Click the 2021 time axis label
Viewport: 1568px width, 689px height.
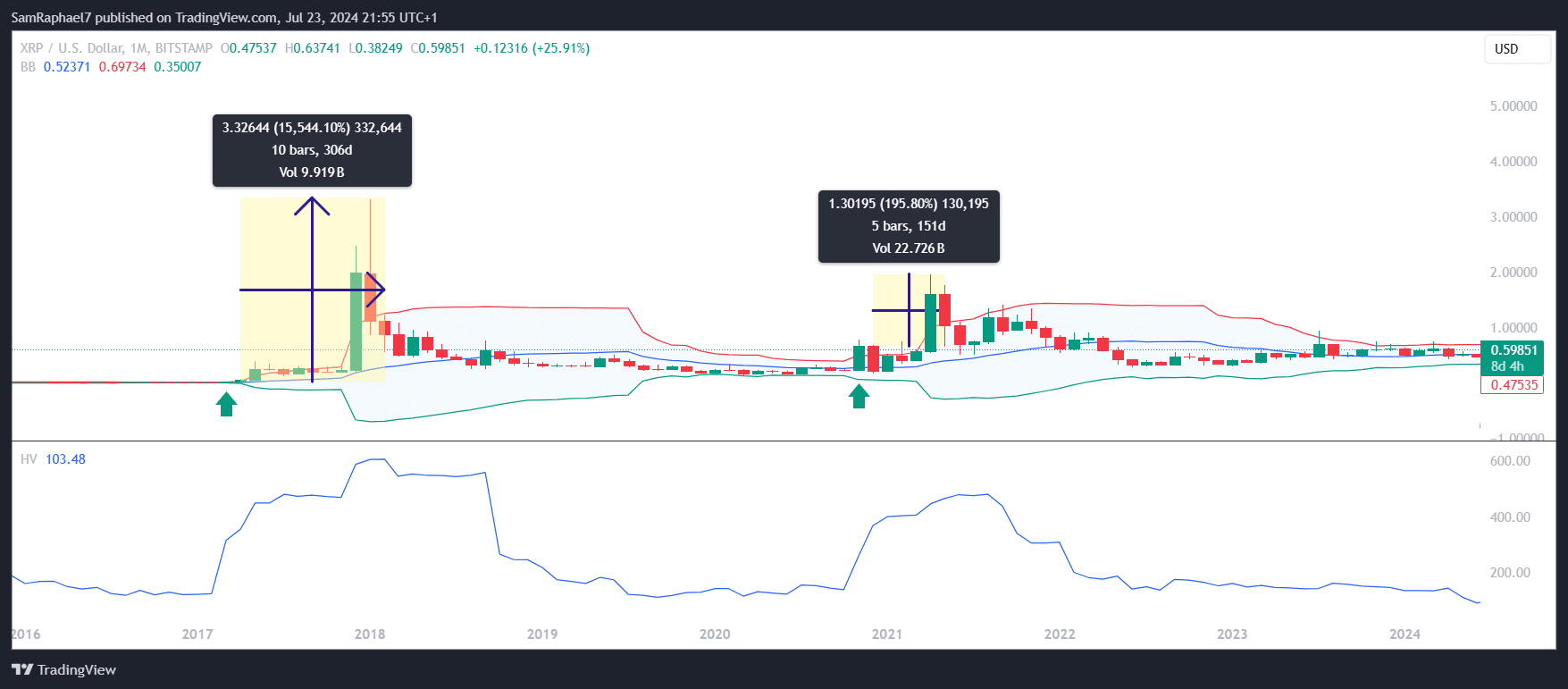(887, 634)
